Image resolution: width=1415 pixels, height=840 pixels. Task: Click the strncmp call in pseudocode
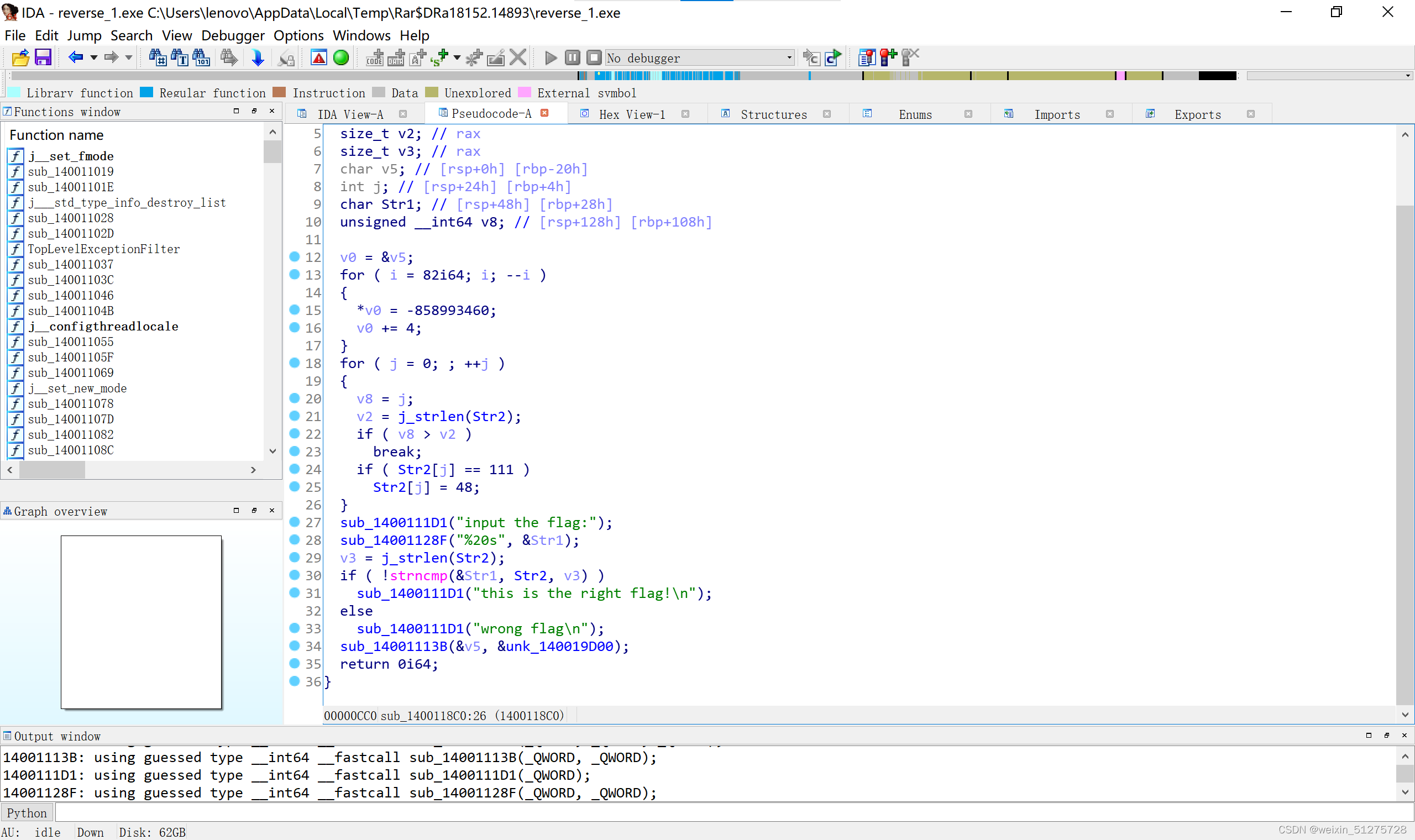coord(418,576)
